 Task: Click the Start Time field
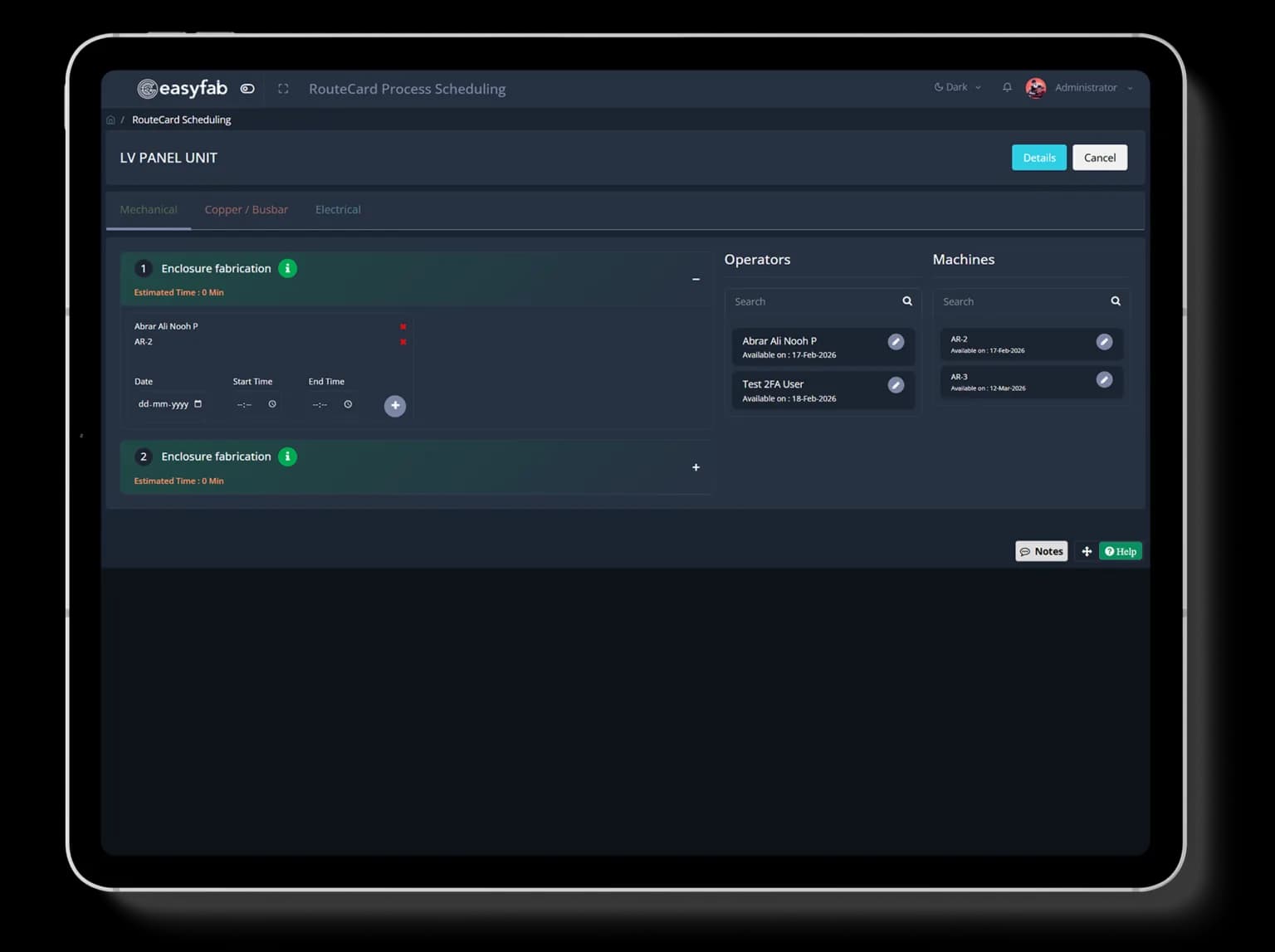point(256,404)
